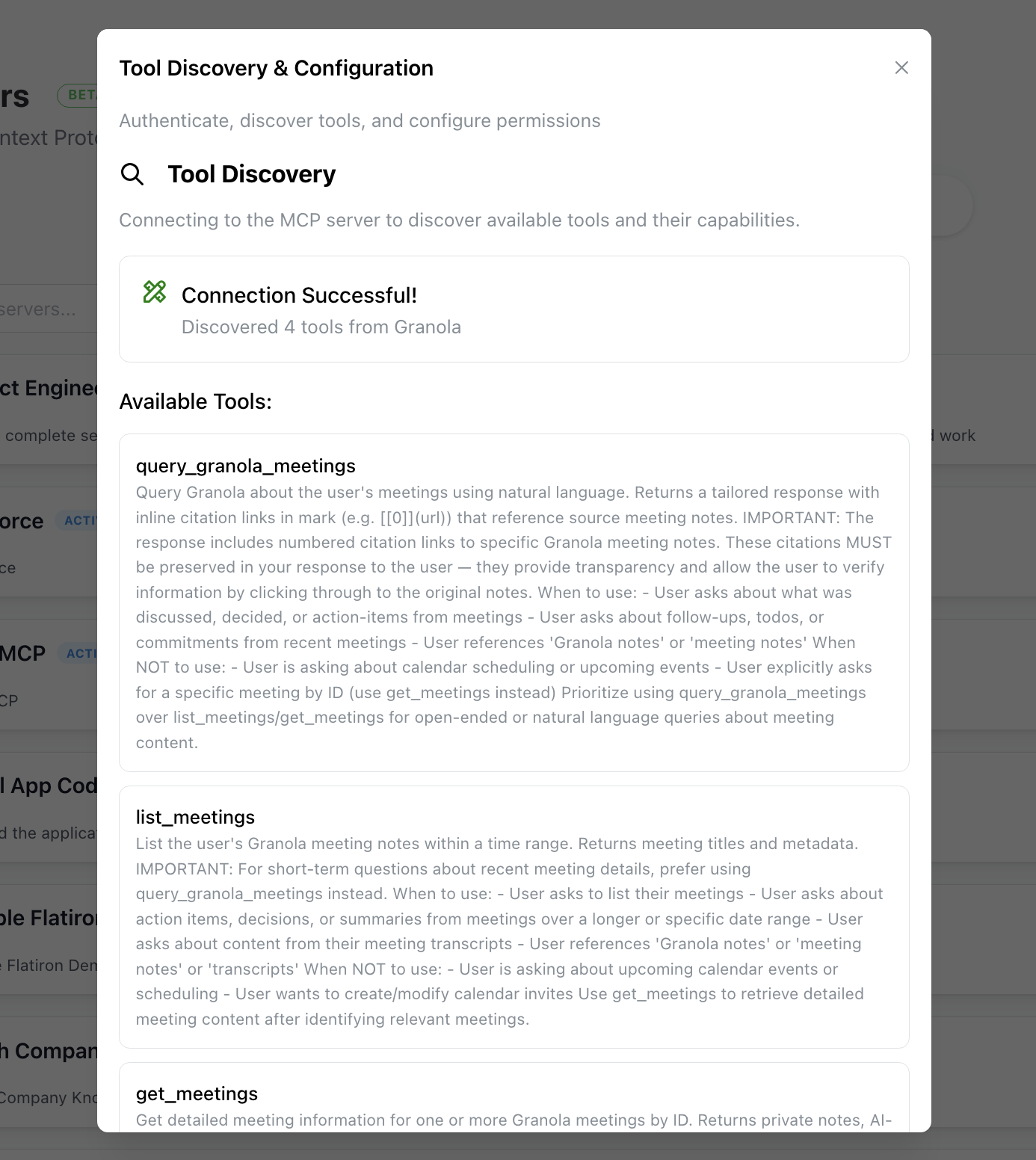The width and height of the screenshot is (1036, 1160).
Task: Click the 'Tool Discovery & Configuration' title
Action: (x=277, y=67)
